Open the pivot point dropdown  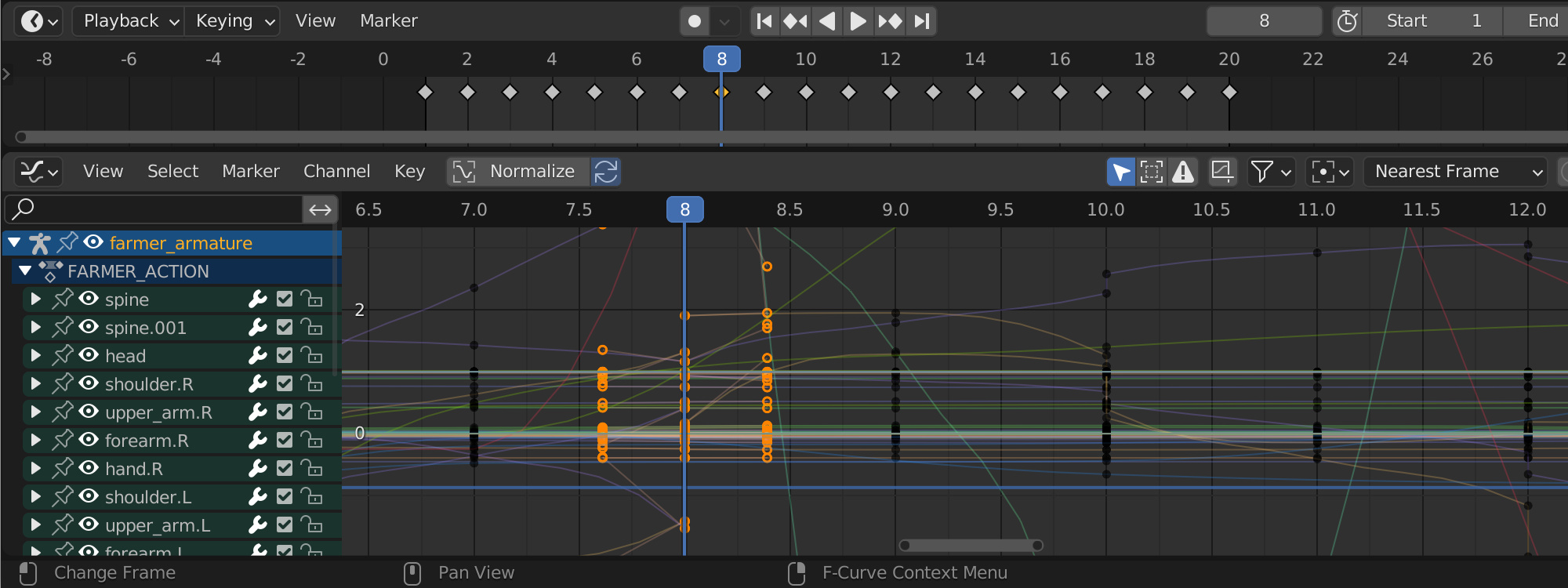(1330, 172)
